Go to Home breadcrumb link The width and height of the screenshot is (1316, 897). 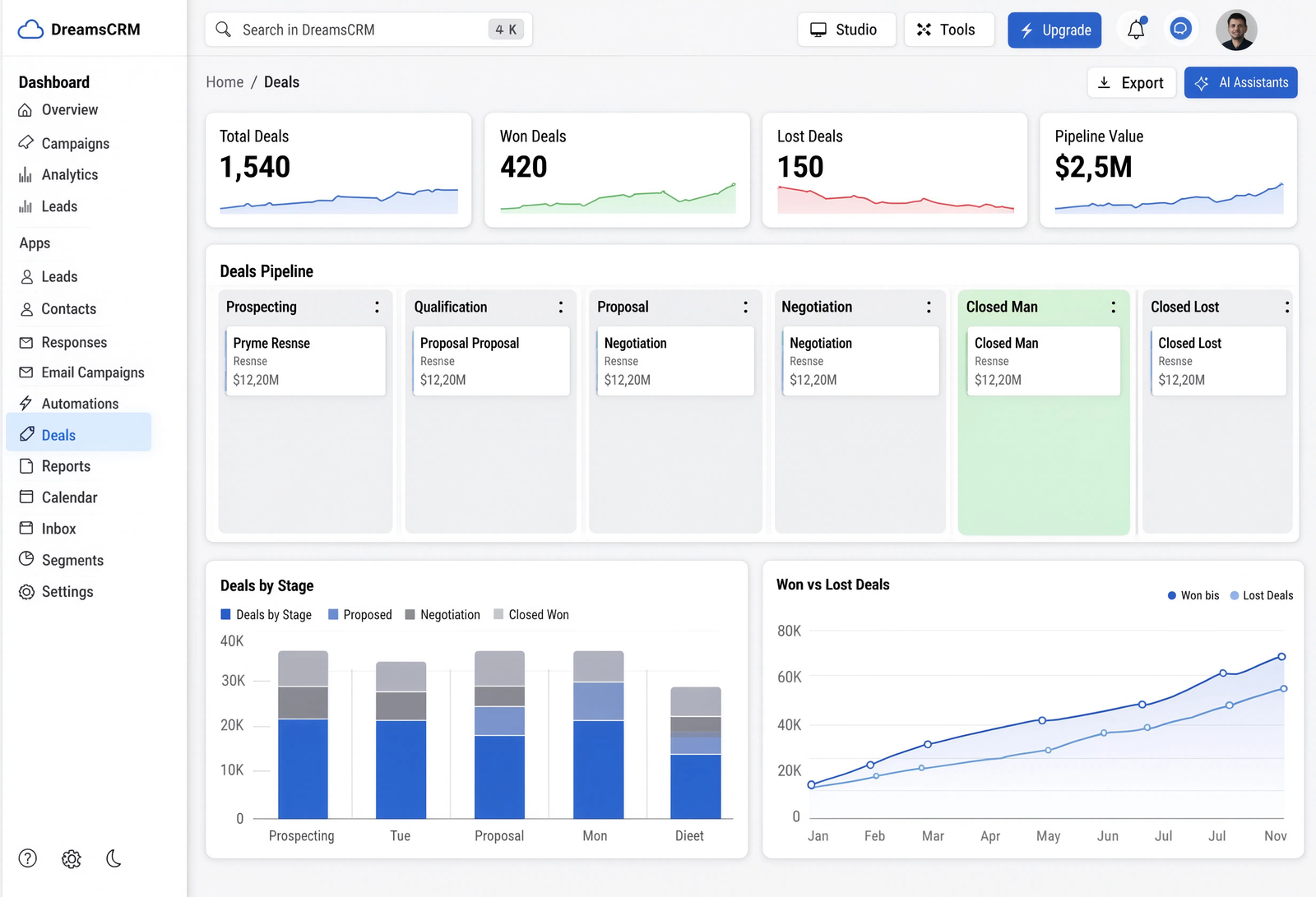pos(225,82)
